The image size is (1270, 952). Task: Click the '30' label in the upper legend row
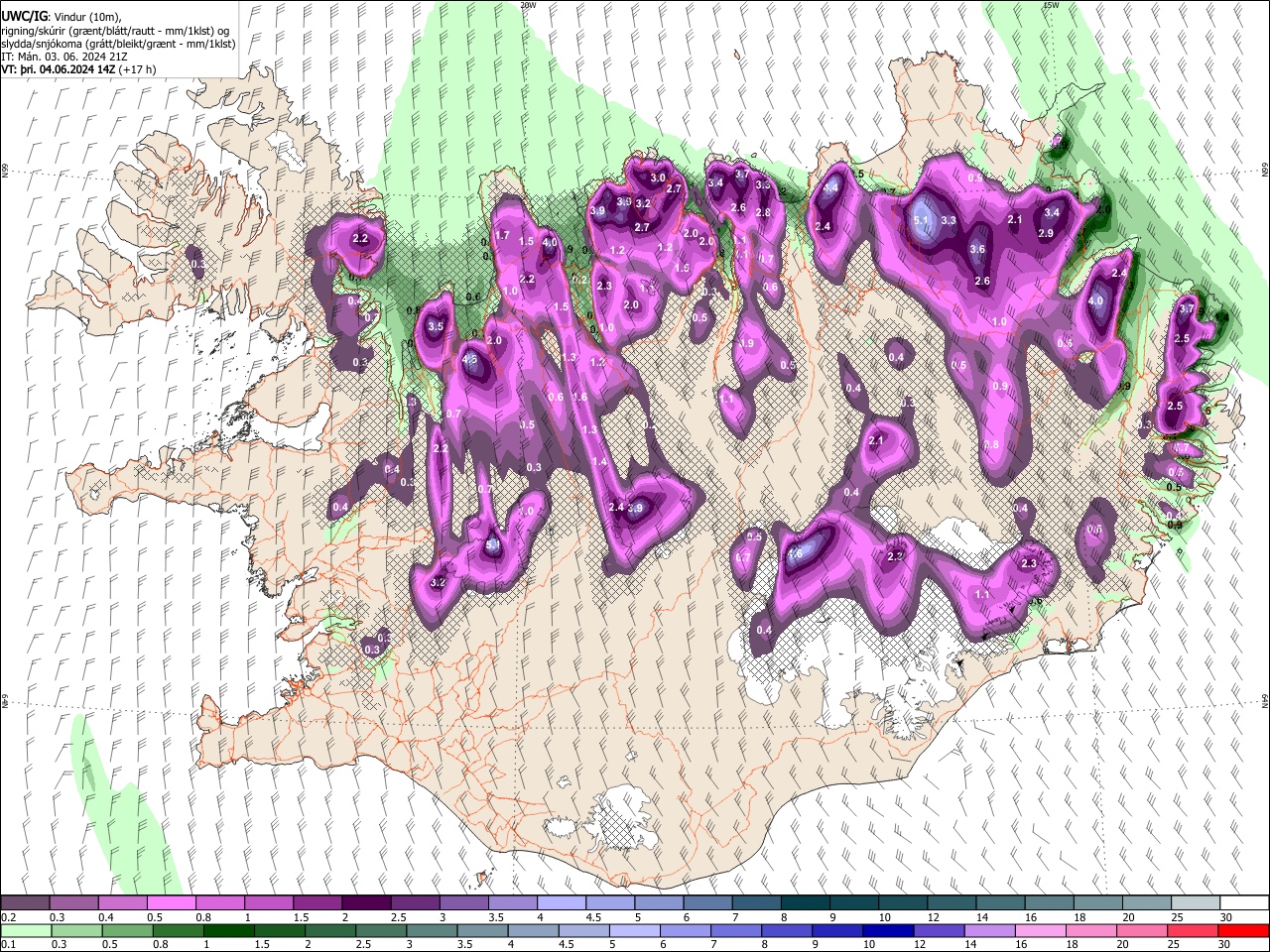coord(1226,917)
